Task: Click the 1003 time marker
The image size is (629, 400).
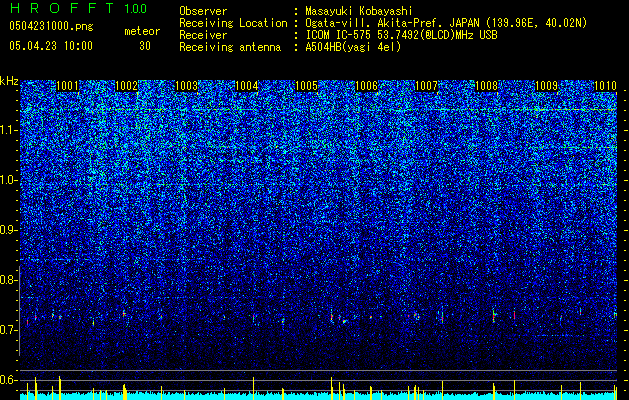Action: (x=187, y=86)
